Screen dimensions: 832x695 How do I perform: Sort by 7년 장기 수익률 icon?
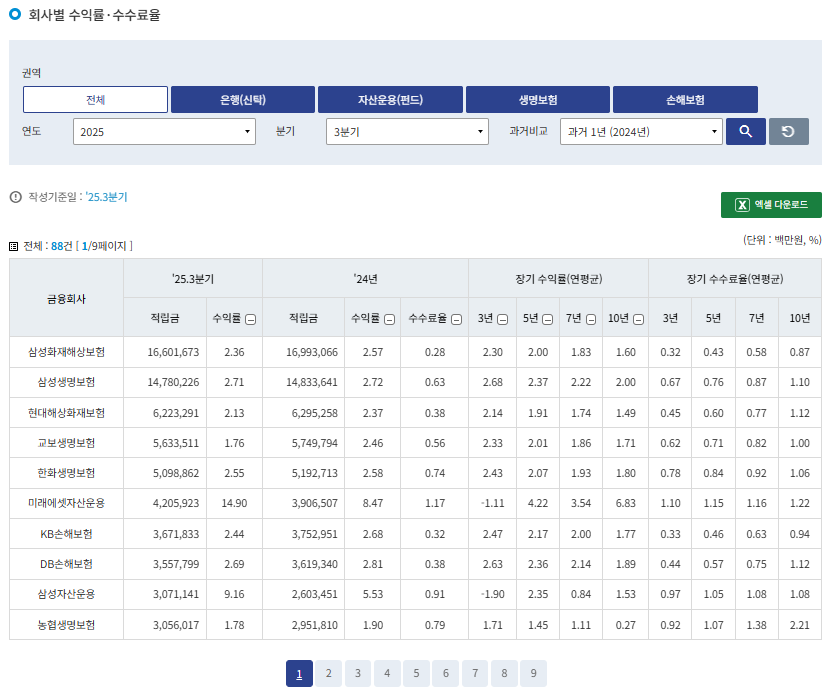point(591,319)
